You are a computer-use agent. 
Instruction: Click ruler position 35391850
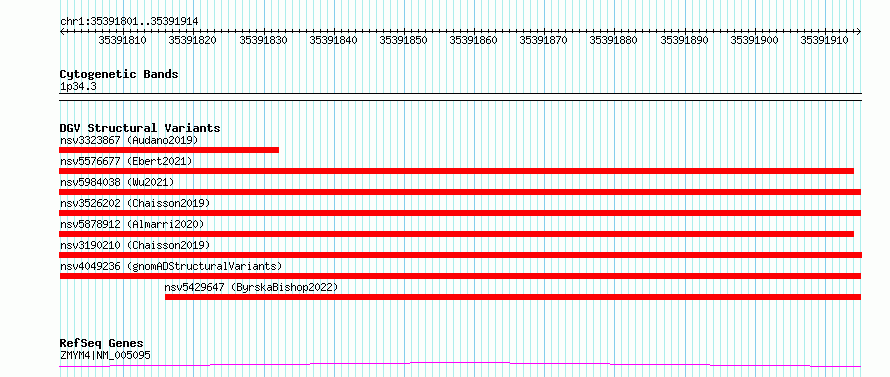tap(404, 40)
